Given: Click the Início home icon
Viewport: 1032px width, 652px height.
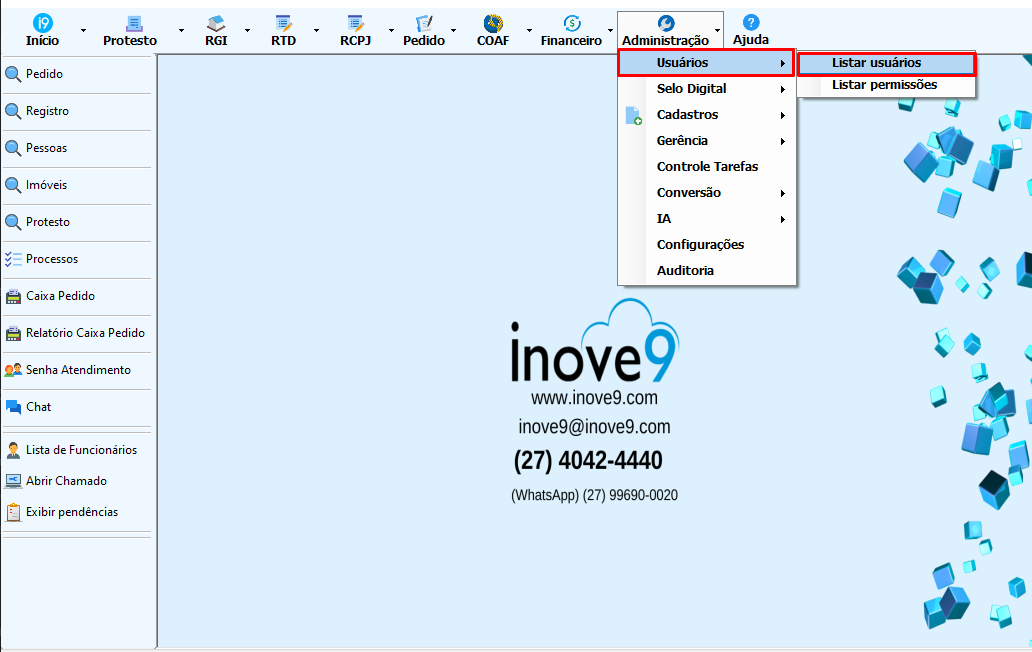Looking at the screenshot, I should click(x=42, y=23).
